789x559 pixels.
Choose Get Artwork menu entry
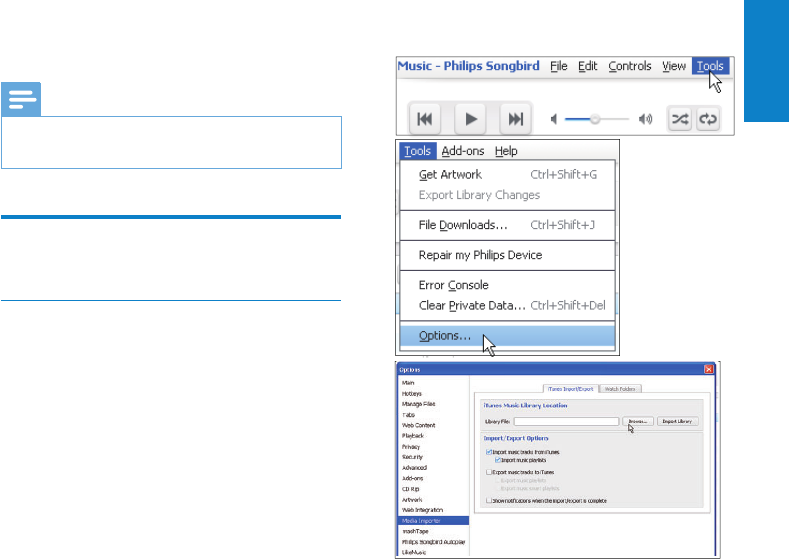(507, 175)
